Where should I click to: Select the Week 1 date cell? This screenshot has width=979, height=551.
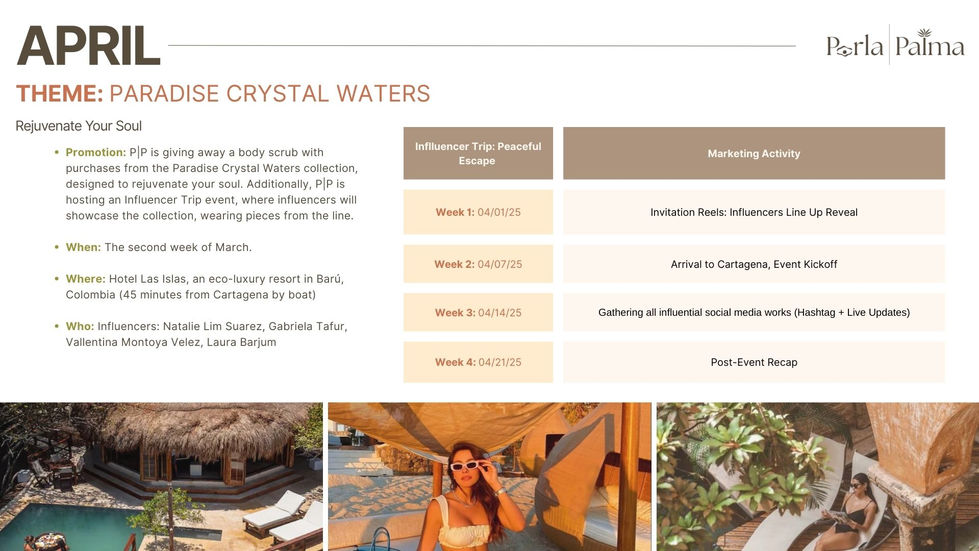click(478, 212)
